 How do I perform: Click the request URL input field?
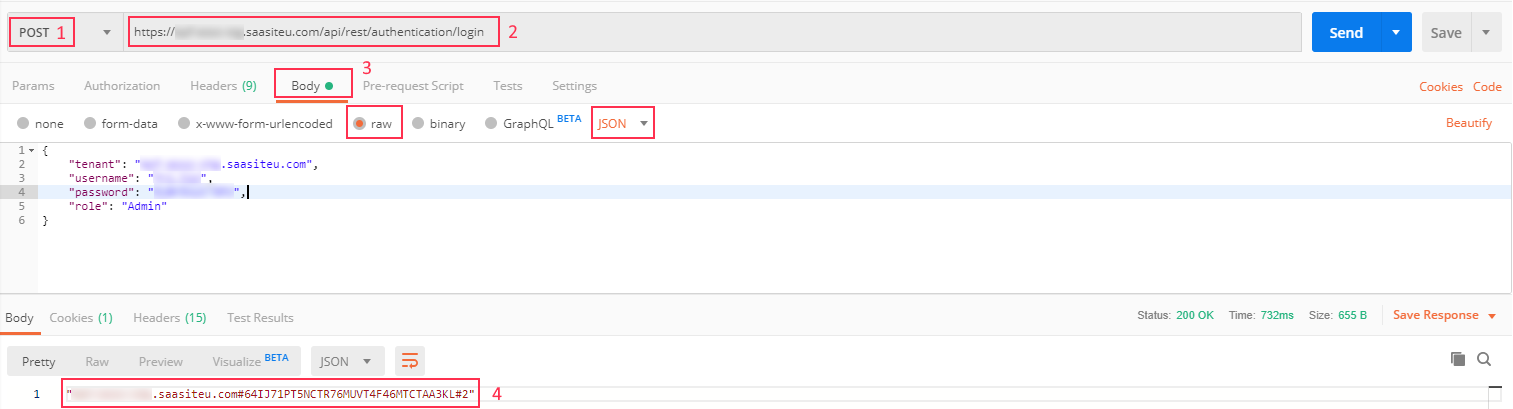click(700, 33)
